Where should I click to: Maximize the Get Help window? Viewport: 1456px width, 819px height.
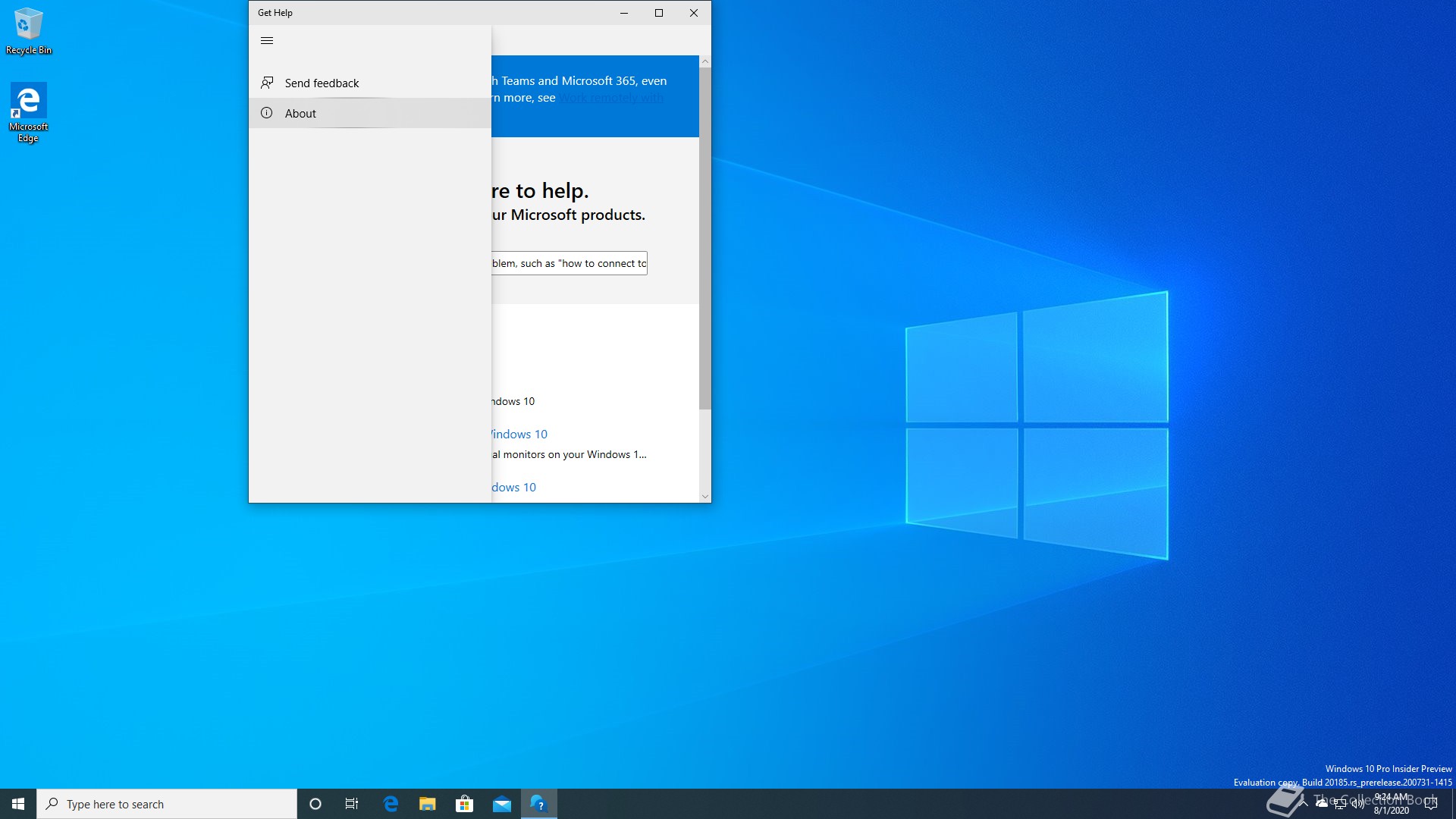[659, 13]
